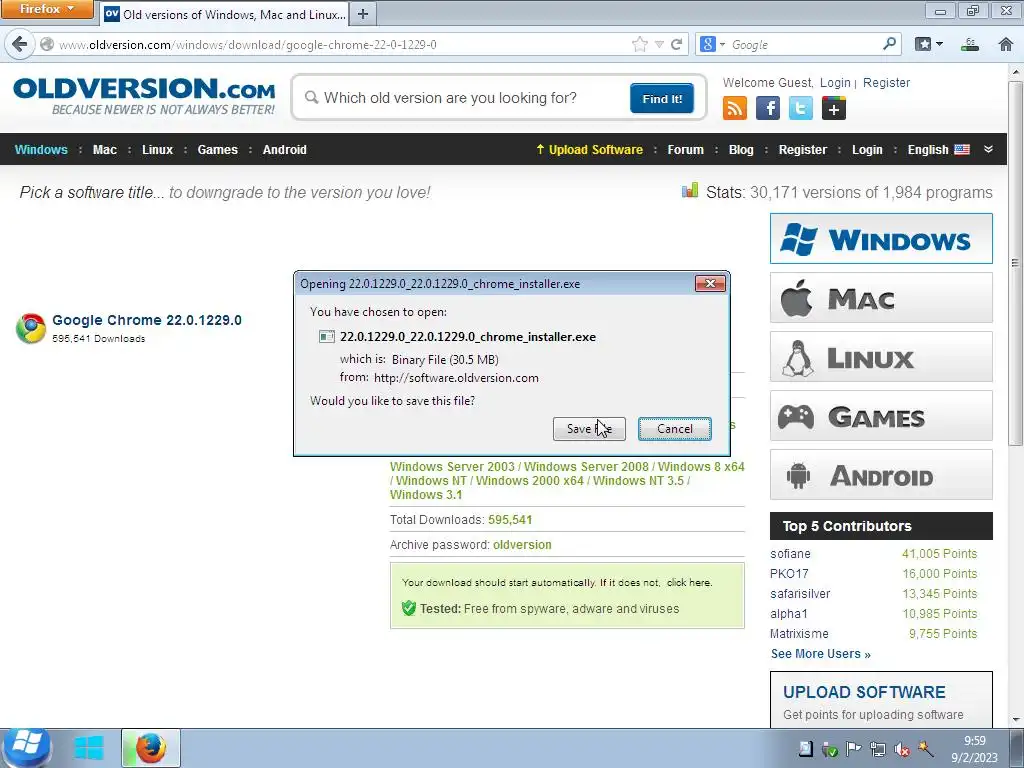Screen dimensions: 1024x768
Task: Cancel the file download dialog
Action: pos(675,429)
